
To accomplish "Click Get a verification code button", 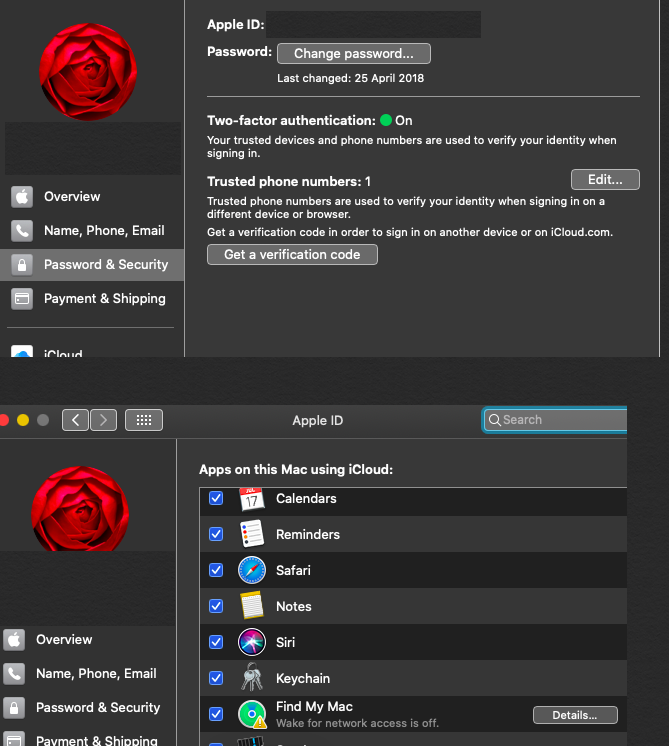I will 292,255.
